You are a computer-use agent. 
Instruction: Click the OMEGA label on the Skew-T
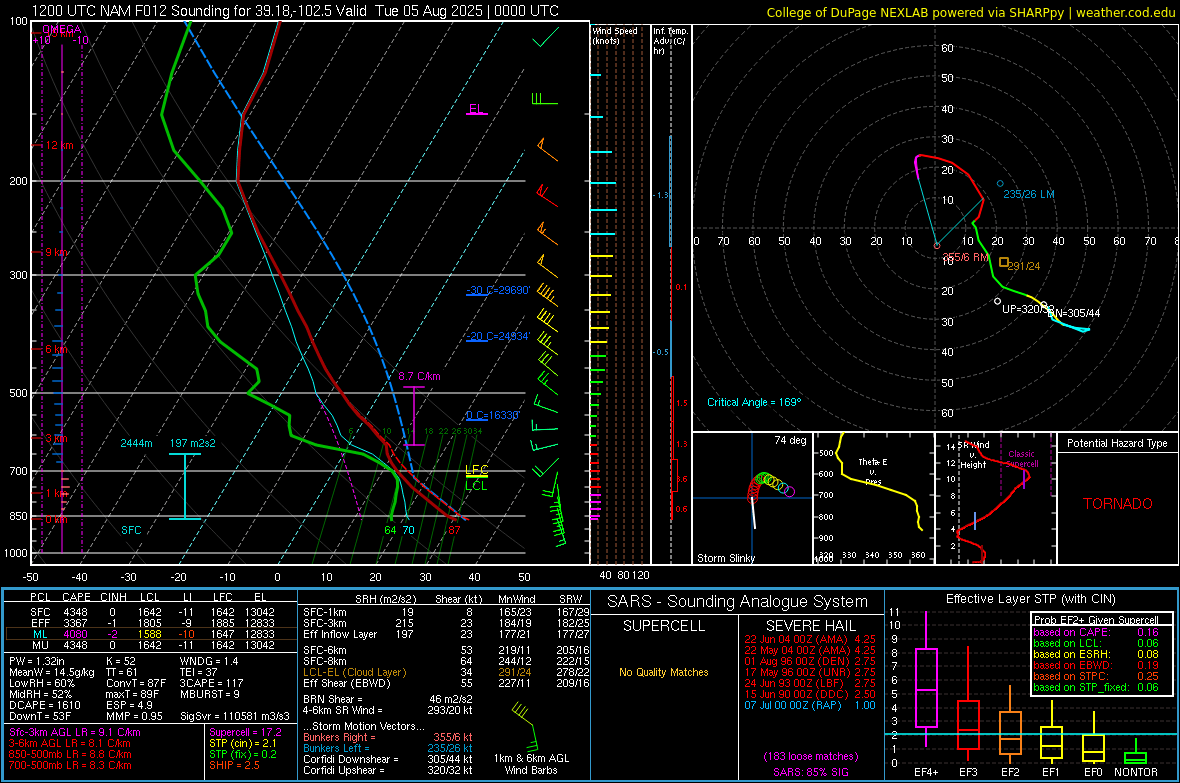click(x=62, y=29)
